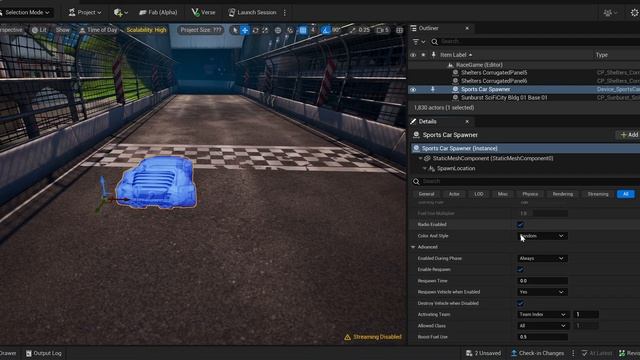Open the three-dot options next to Launch Session
Screen dimensions: 640x360
(284, 13)
